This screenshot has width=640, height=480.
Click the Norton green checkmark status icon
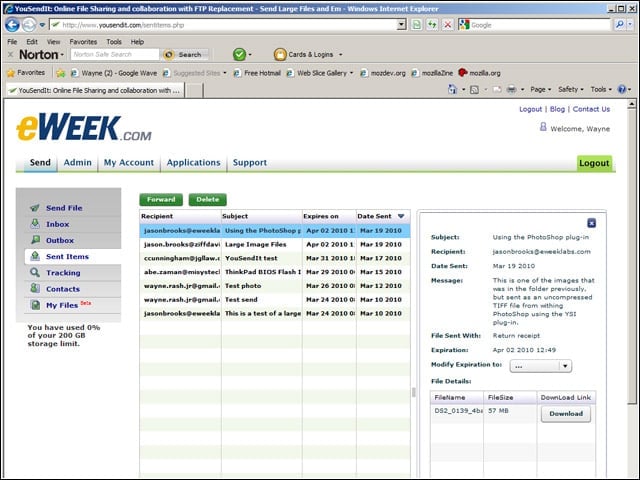[x=239, y=54]
